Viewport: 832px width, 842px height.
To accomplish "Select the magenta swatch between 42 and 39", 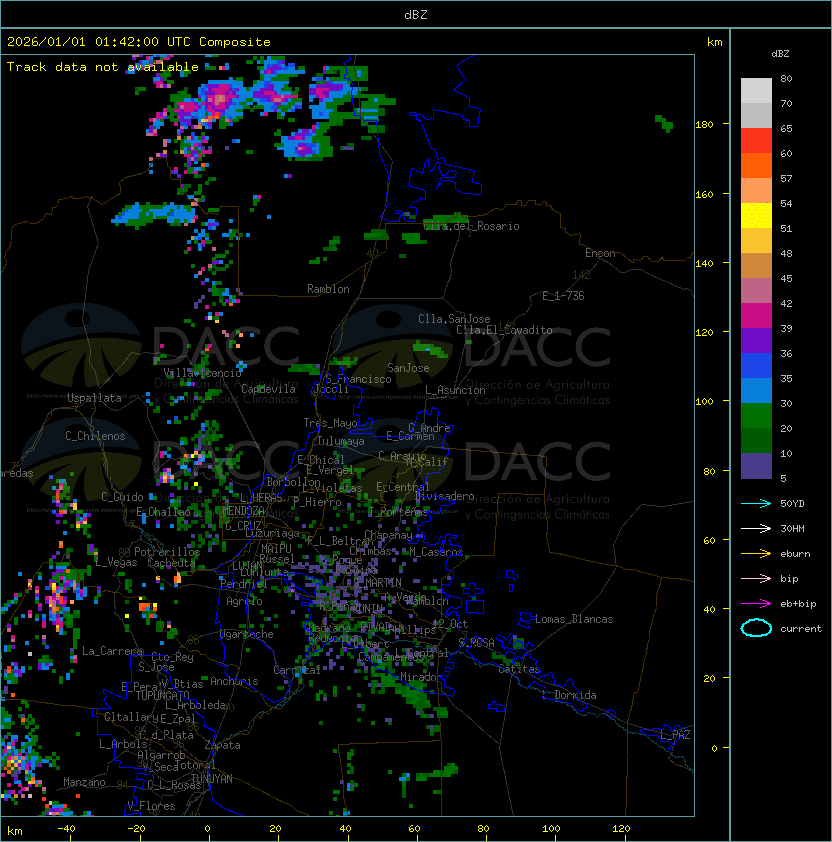I will tap(756, 316).
